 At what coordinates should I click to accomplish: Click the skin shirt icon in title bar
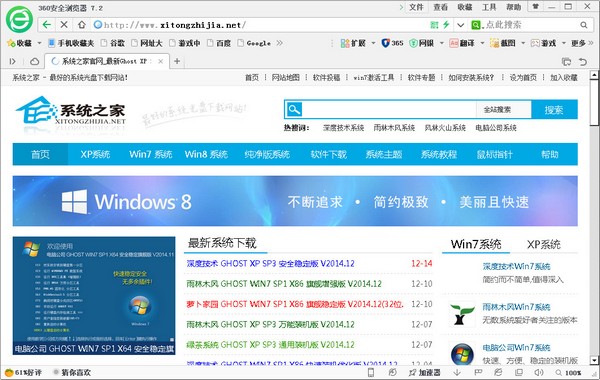click(x=536, y=7)
